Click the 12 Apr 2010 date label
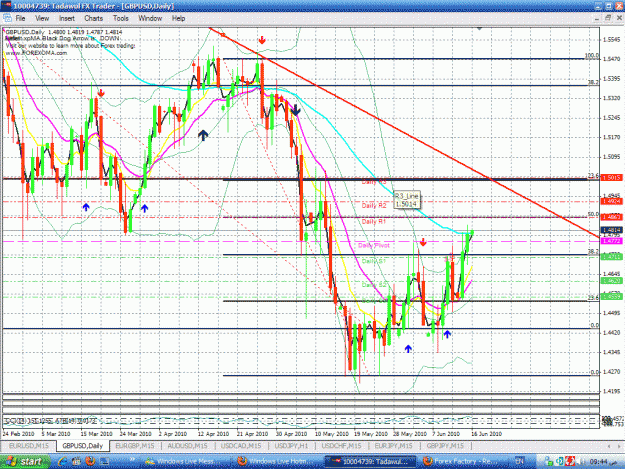625x469 pixels. tap(214, 434)
